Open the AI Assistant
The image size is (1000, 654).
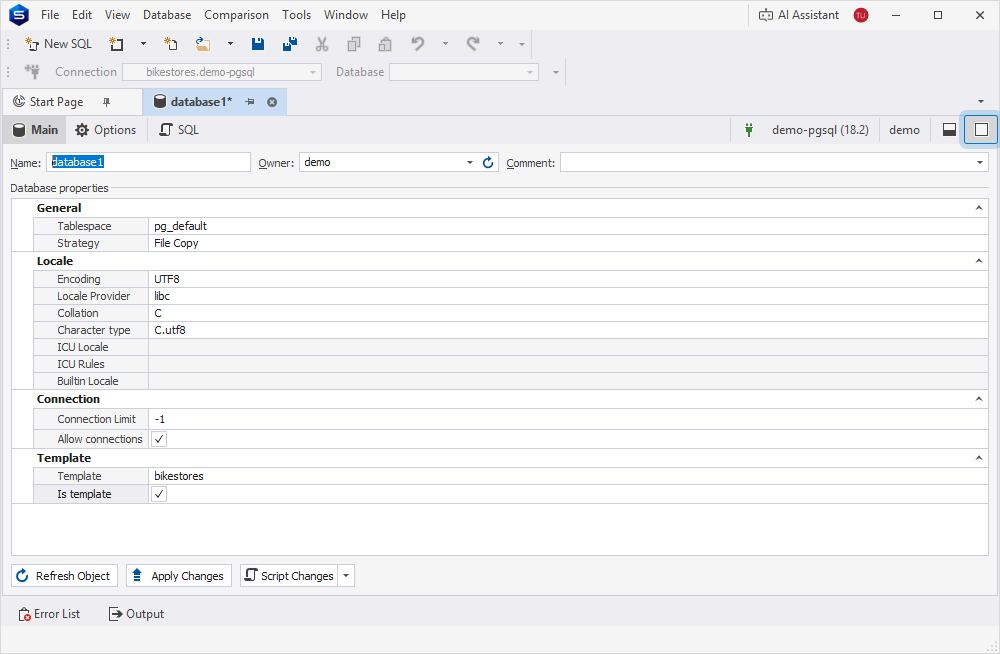pyautogui.click(x=798, y=15)
